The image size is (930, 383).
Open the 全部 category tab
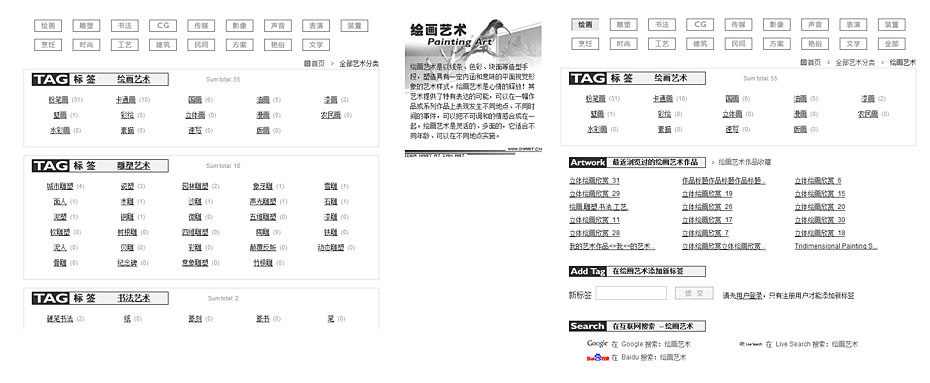point(891,44)
